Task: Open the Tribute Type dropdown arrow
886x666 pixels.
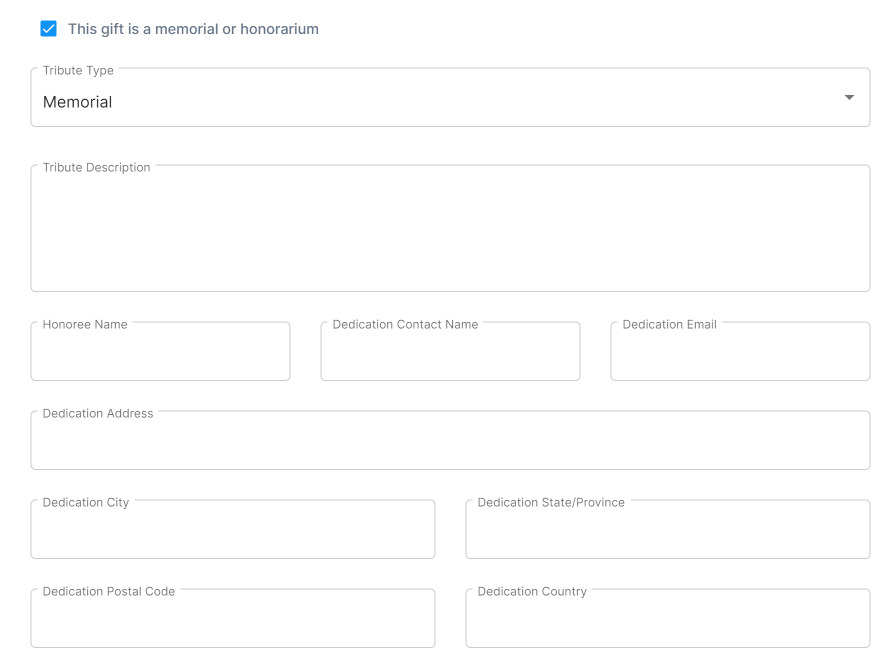Action: (849, 97)
